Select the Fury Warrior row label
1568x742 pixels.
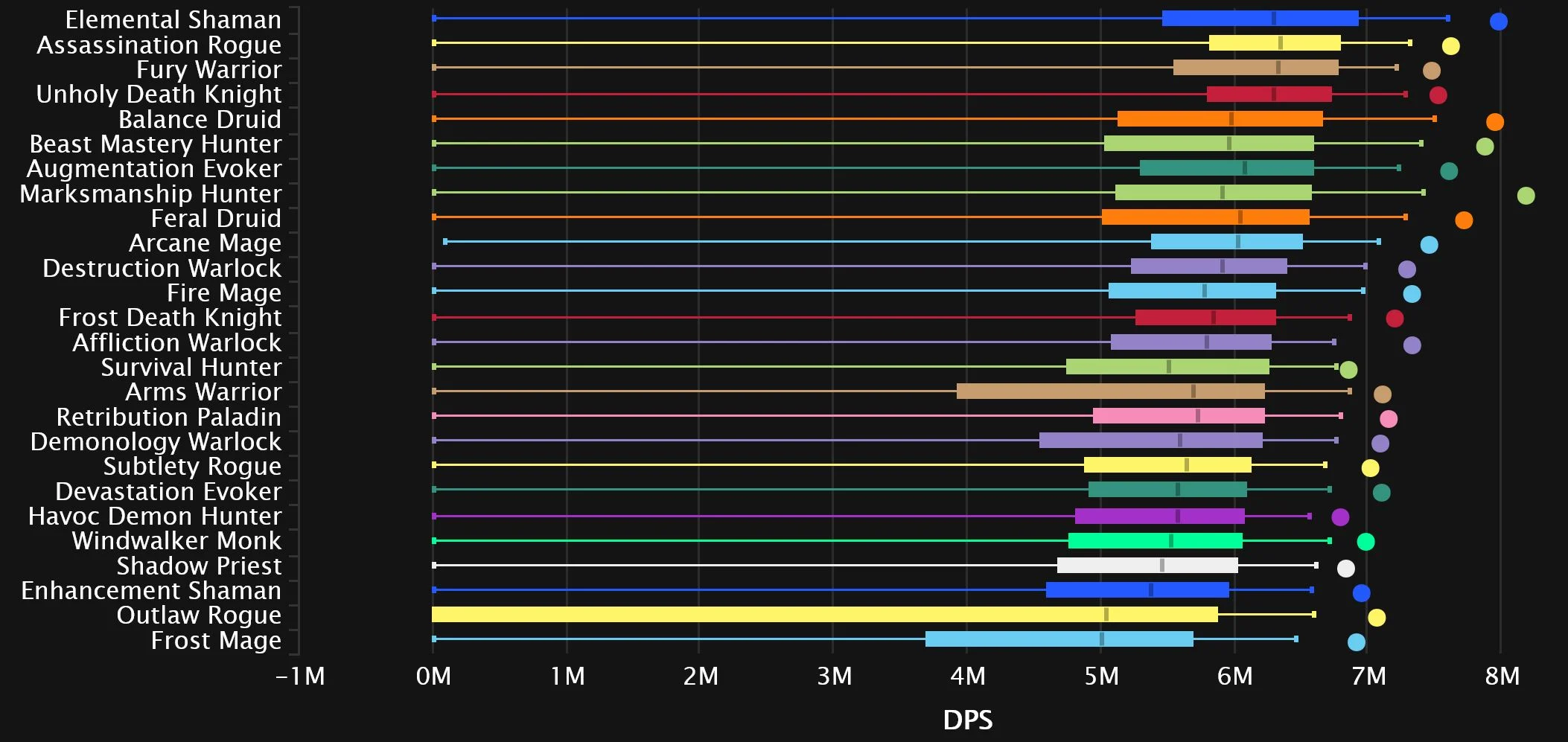[208, 70]
